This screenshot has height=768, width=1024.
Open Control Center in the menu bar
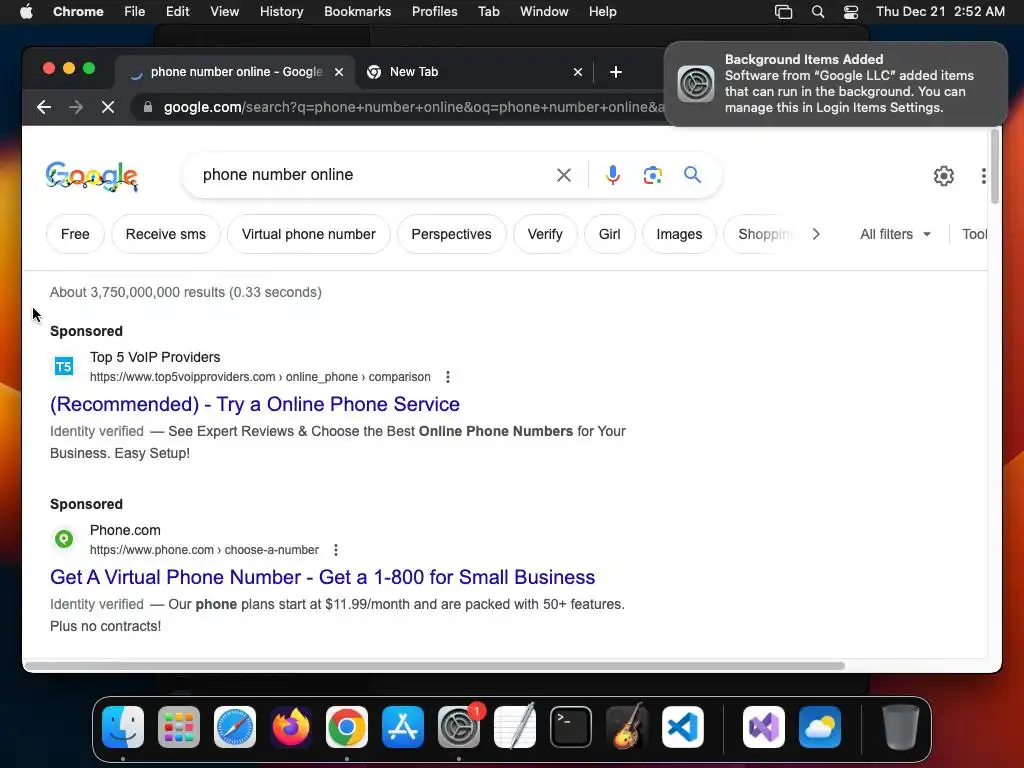[851, 12]
